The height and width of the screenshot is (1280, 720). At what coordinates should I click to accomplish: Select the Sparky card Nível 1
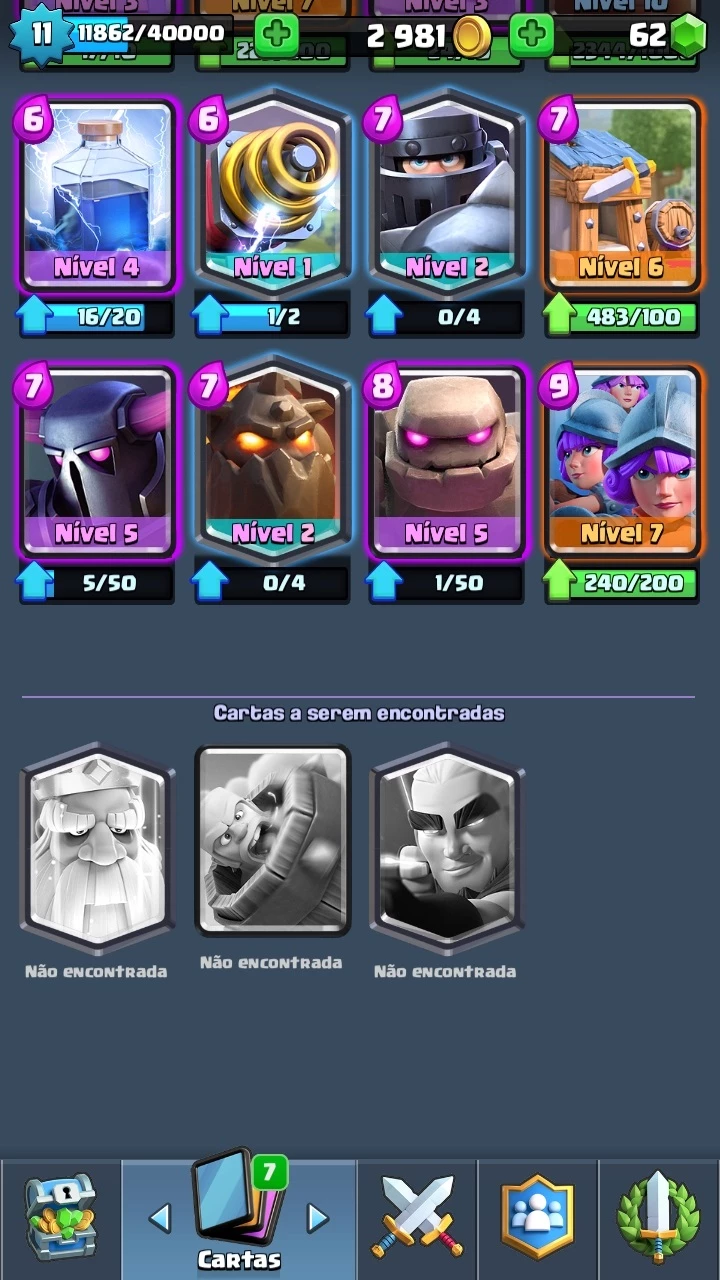pos(272,190)
